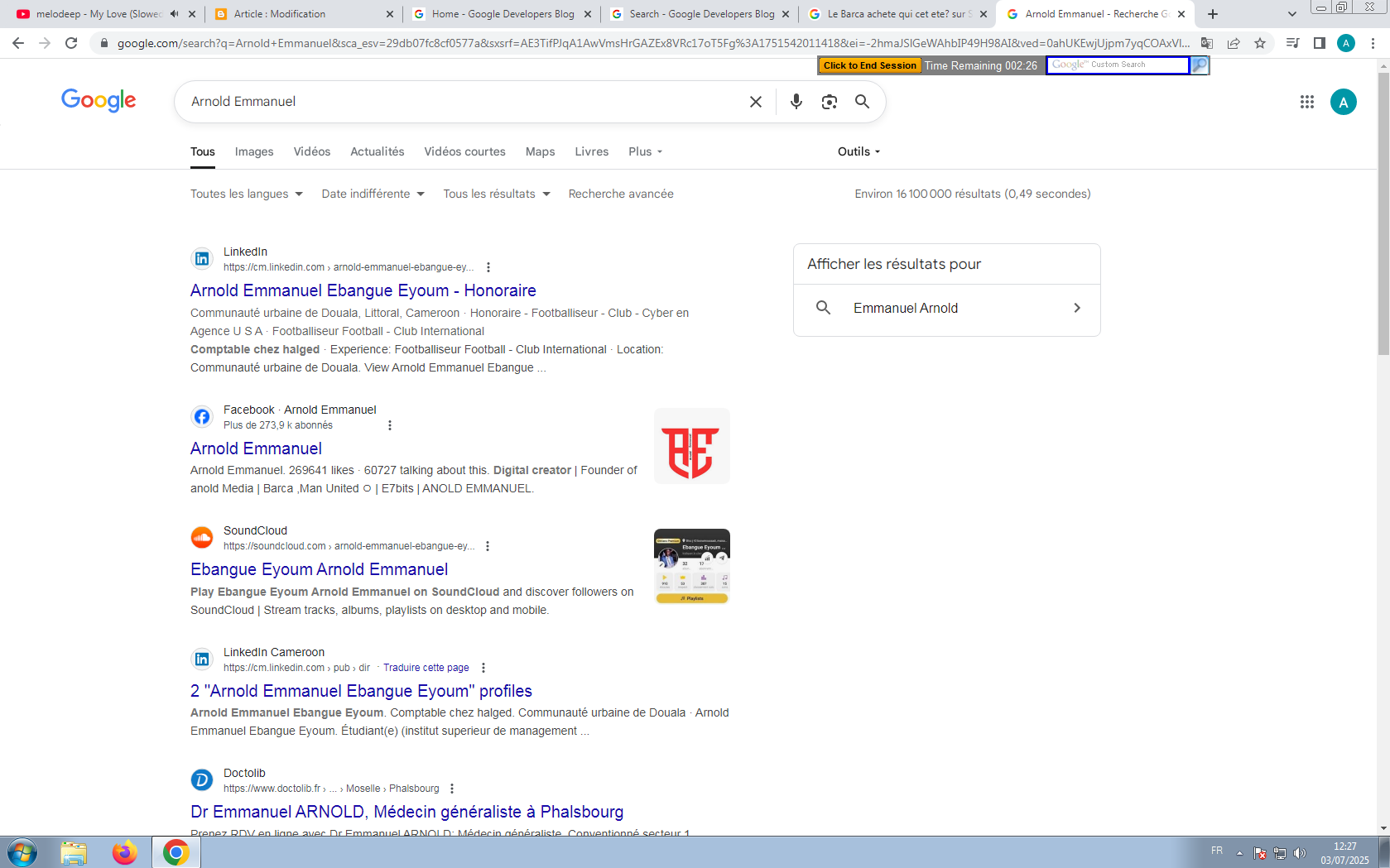The height and width of the screenshot is (868, 1390).
Task: Click the Chrome address bar URL
Action: coord(653,43)
